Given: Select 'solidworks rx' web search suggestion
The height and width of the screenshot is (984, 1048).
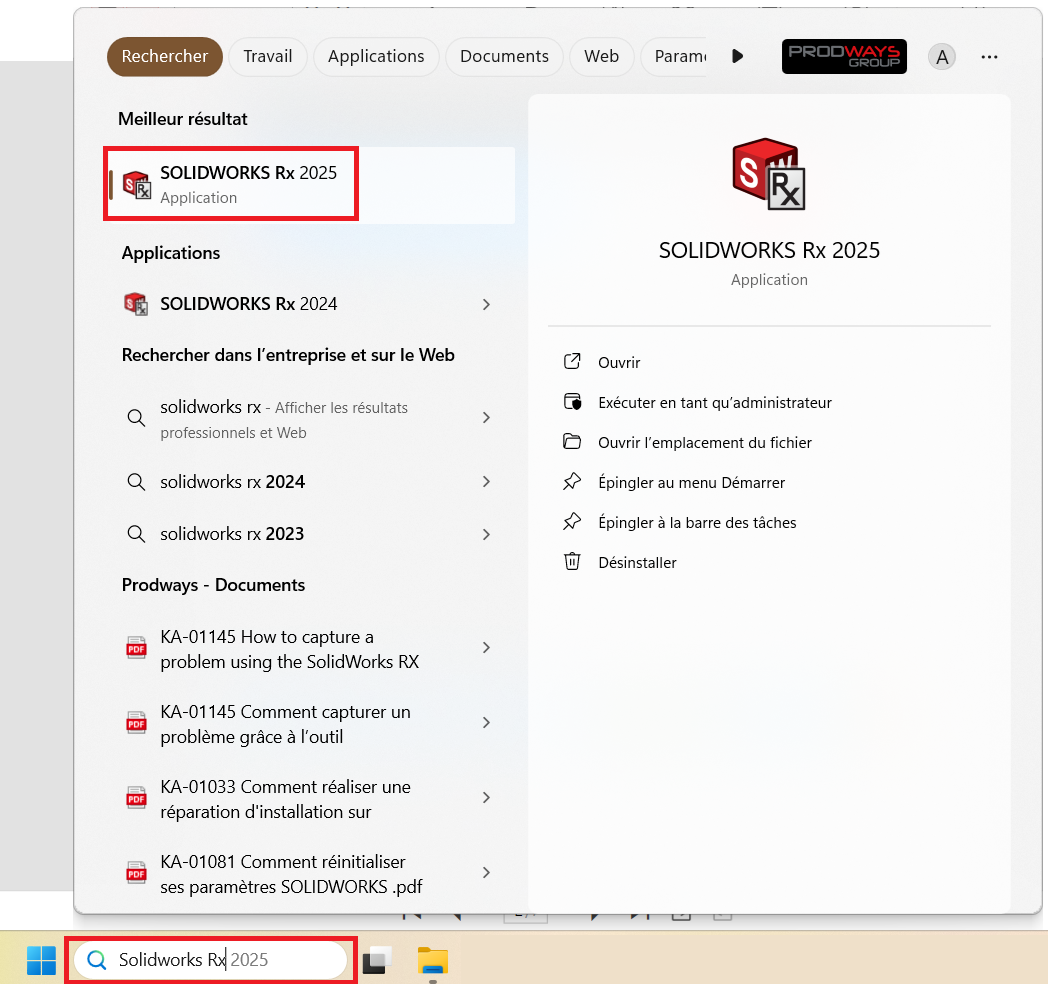Looking at the screenshot, I should click(x=309, y=419).
